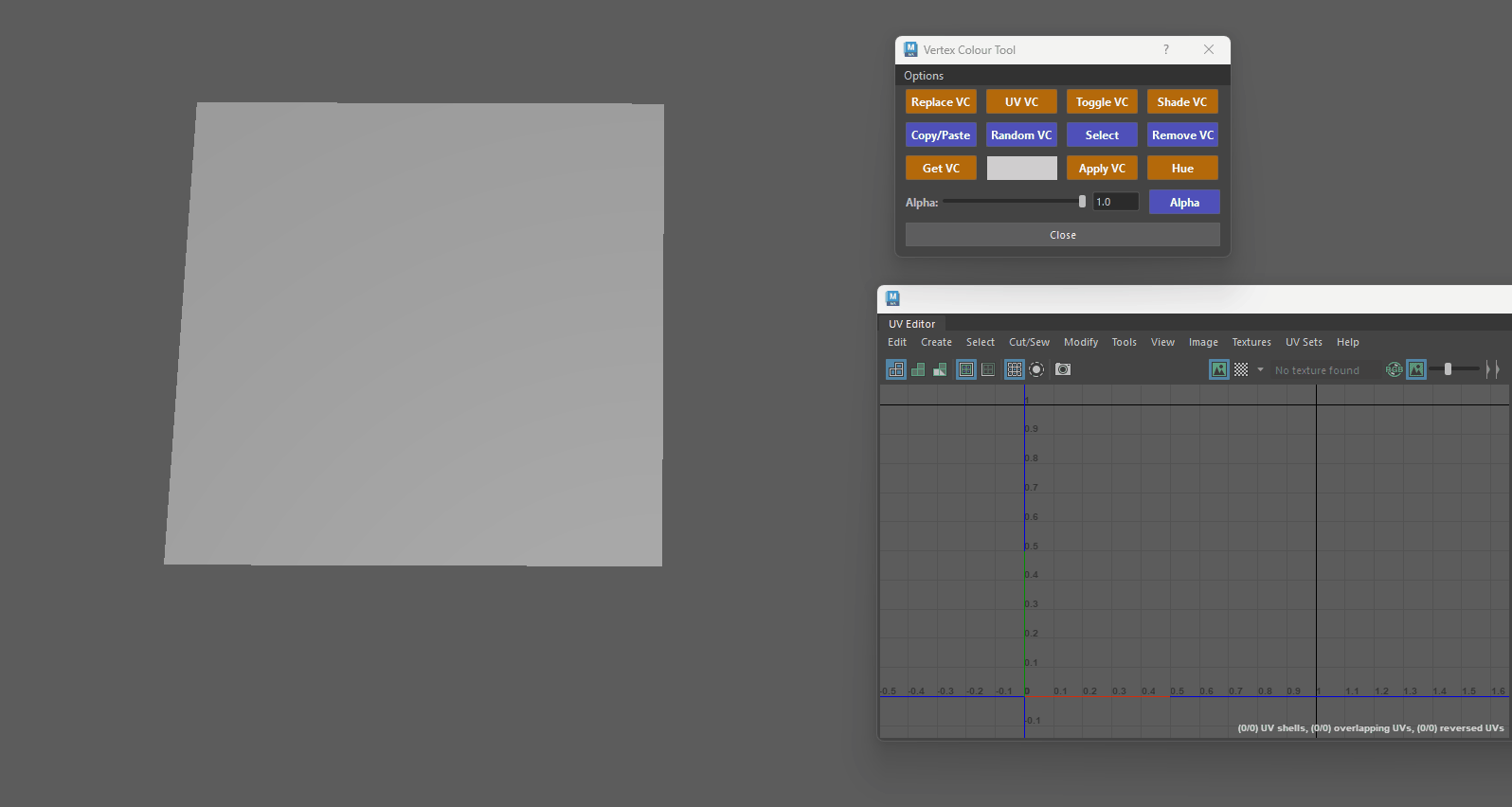Open the Tools menu
This screenshot has height=807, width=1512.
1125,342
